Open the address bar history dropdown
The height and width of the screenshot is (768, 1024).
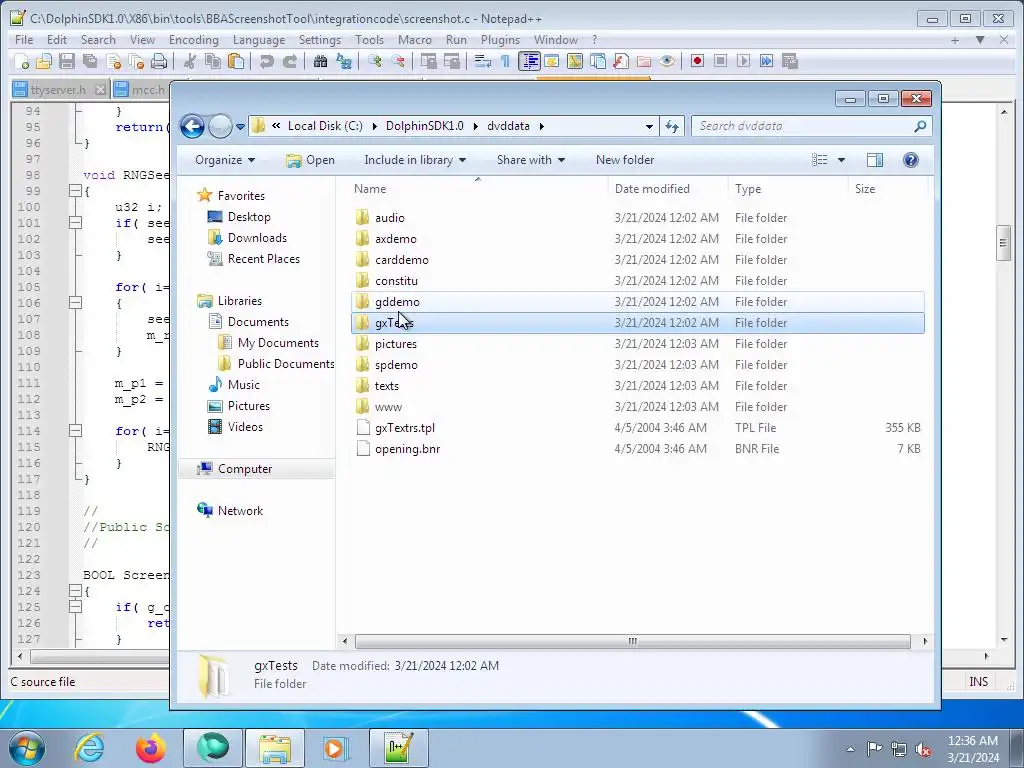[649, 127]
